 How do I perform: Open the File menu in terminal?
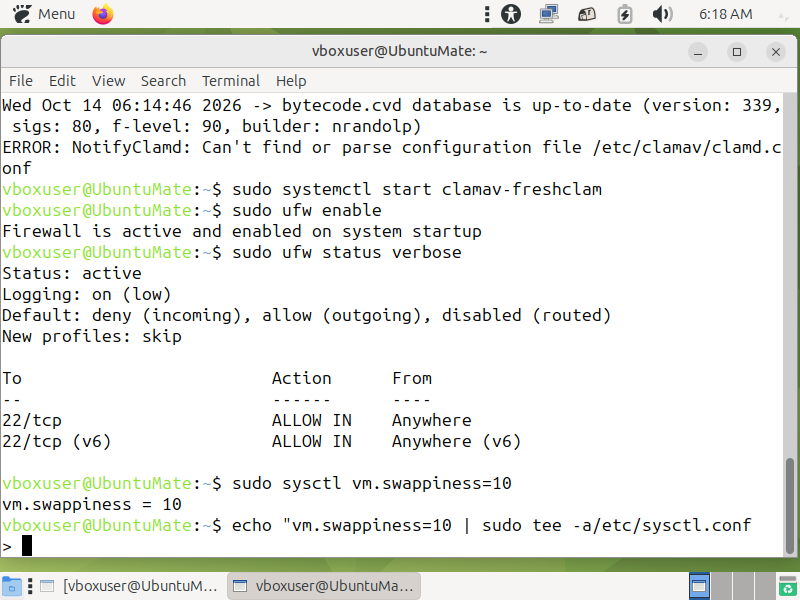(21, 81)
